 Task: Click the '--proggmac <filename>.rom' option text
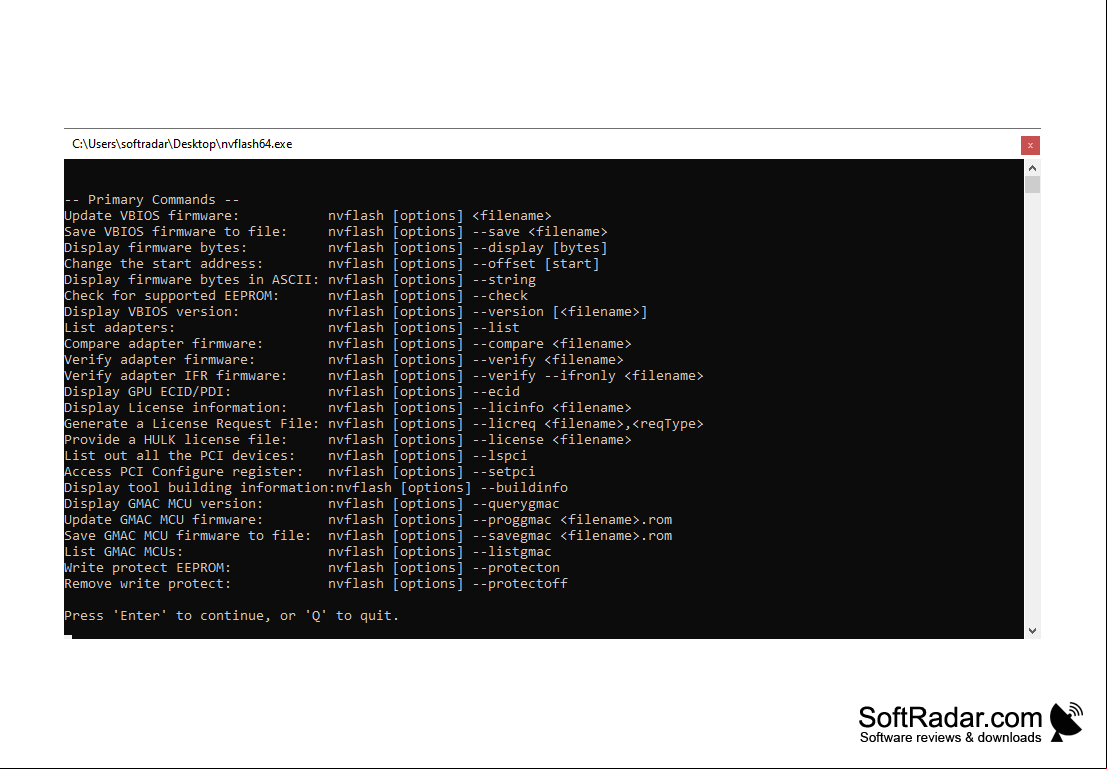(x=572, y=520)
